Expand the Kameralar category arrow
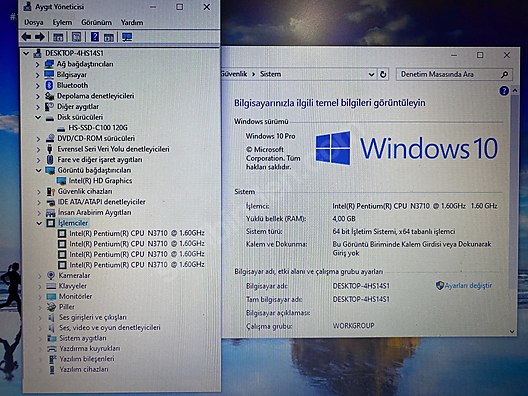The height and width of the screenshot is (396, 528). [40, 275]
